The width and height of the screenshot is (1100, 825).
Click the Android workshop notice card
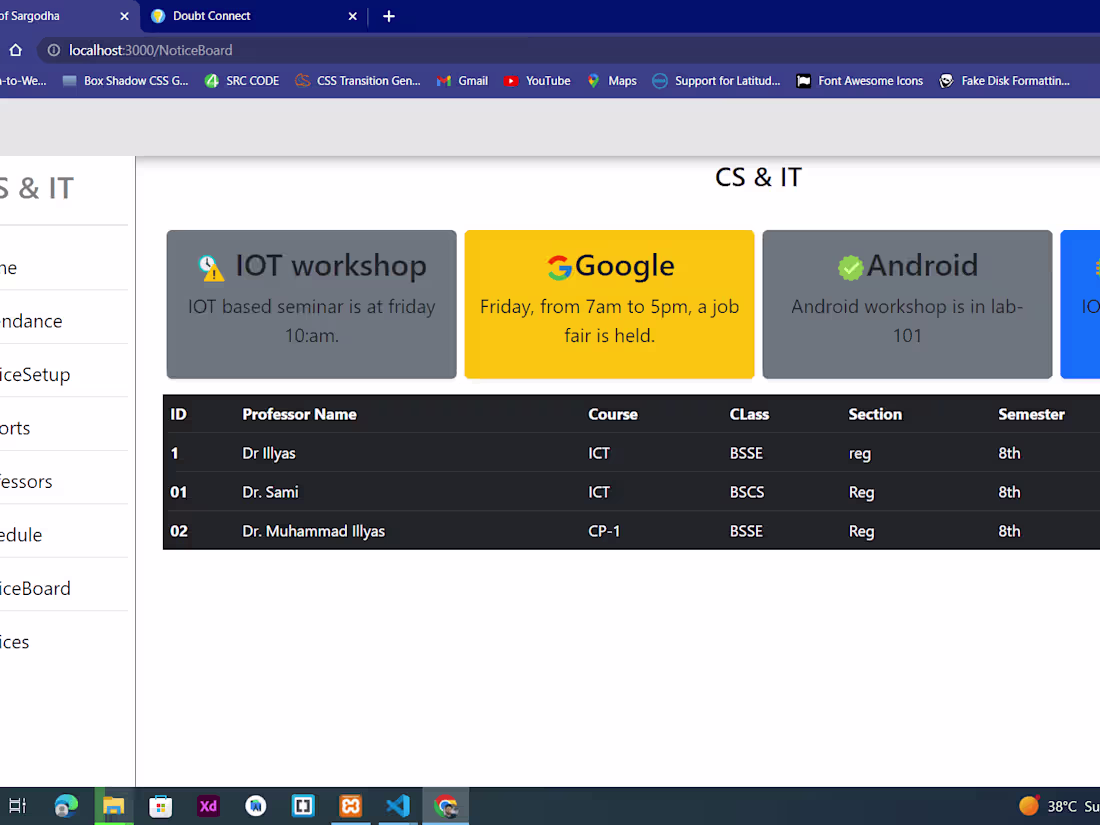[907, 304]
